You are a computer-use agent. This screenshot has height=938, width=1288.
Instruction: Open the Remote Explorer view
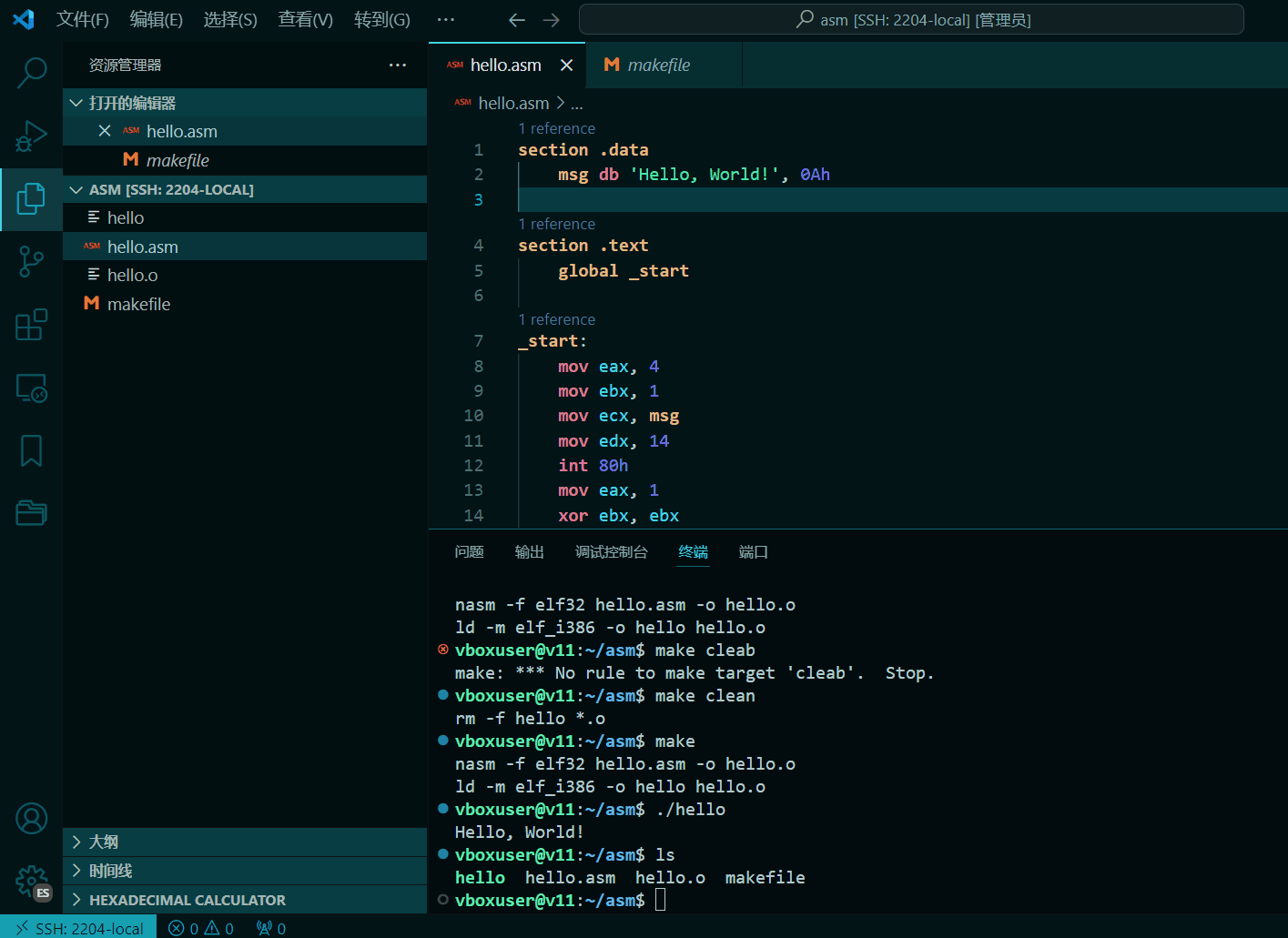(x=31, y=388)
